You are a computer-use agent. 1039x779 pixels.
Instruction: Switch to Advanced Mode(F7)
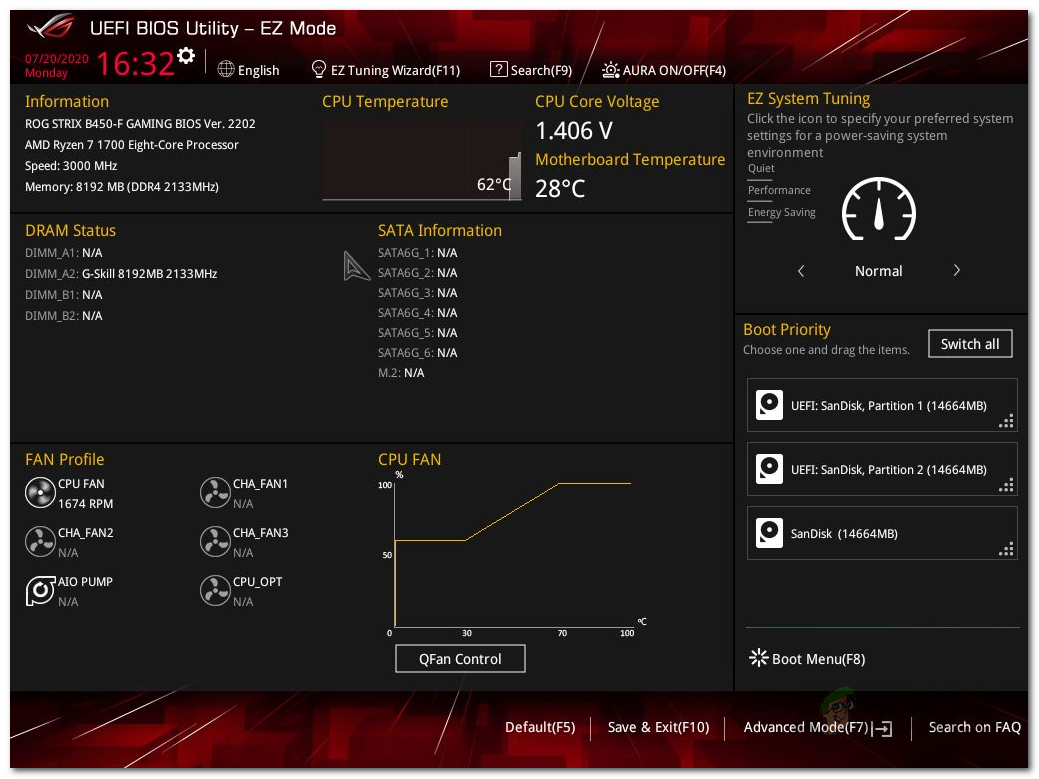coord(806,727)
